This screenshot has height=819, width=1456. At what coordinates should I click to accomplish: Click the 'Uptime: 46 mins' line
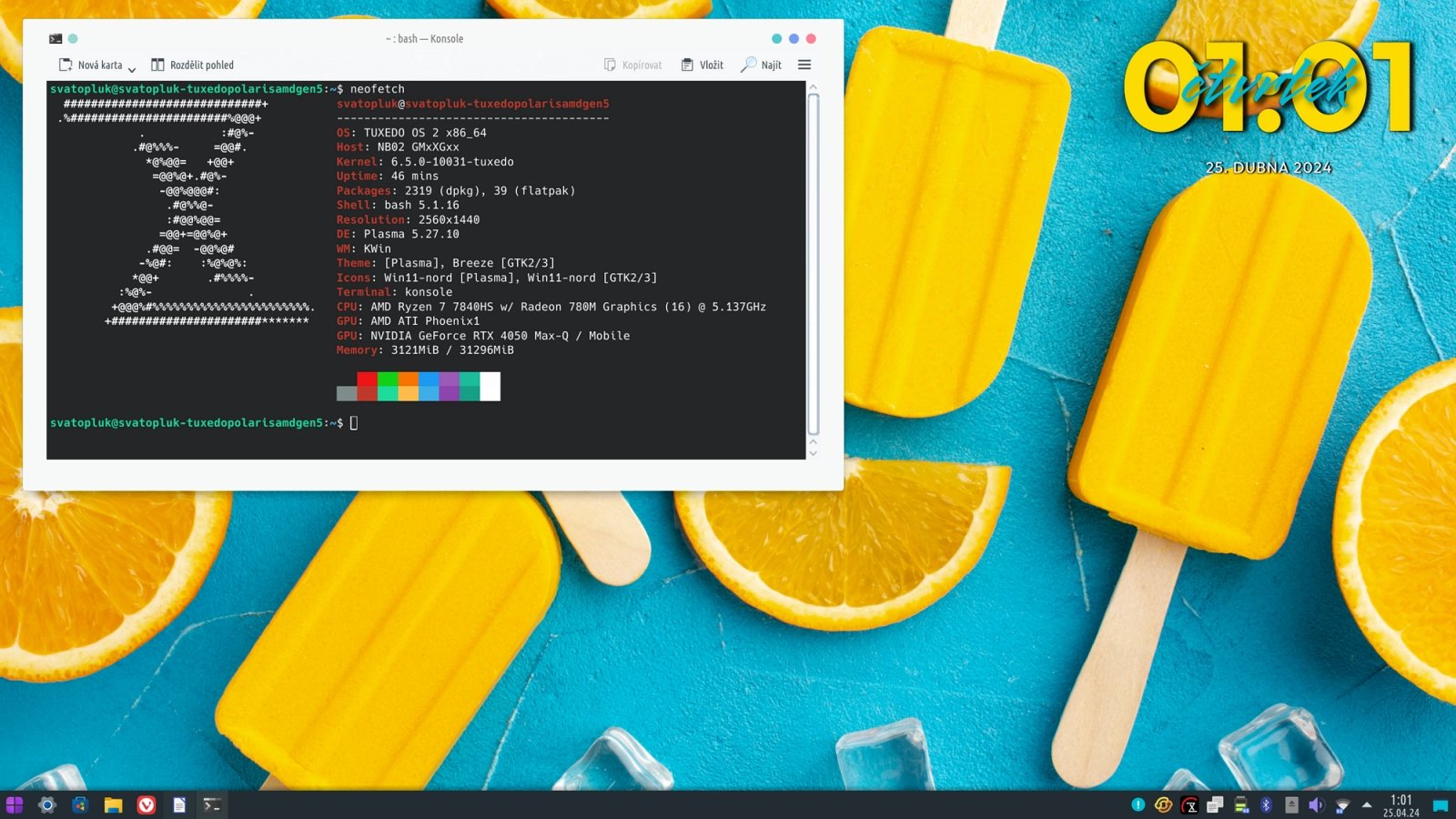388,177
